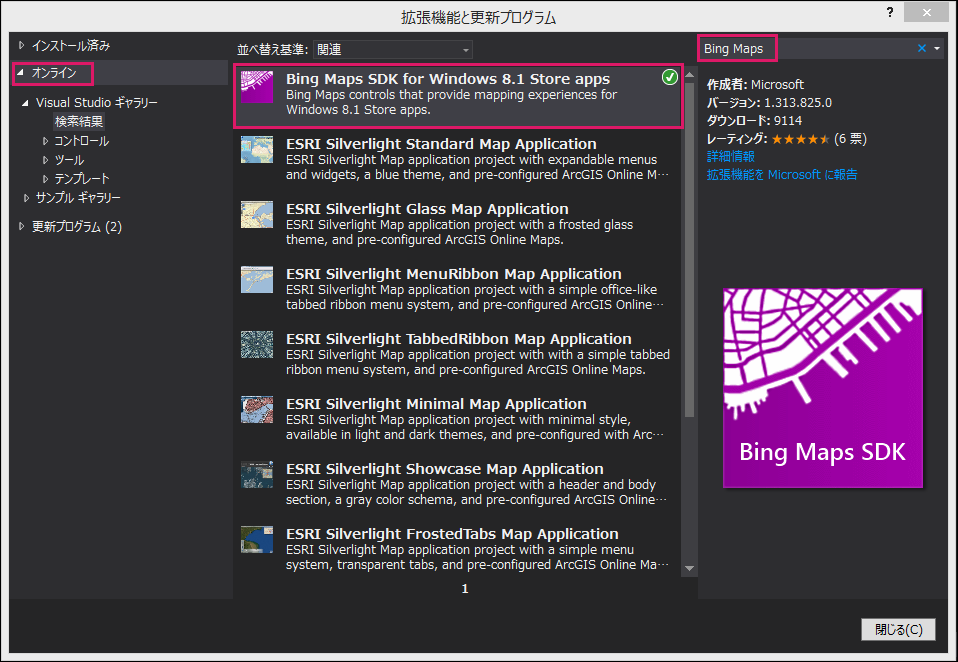Select the サンプル ギャラリー label

78,198
